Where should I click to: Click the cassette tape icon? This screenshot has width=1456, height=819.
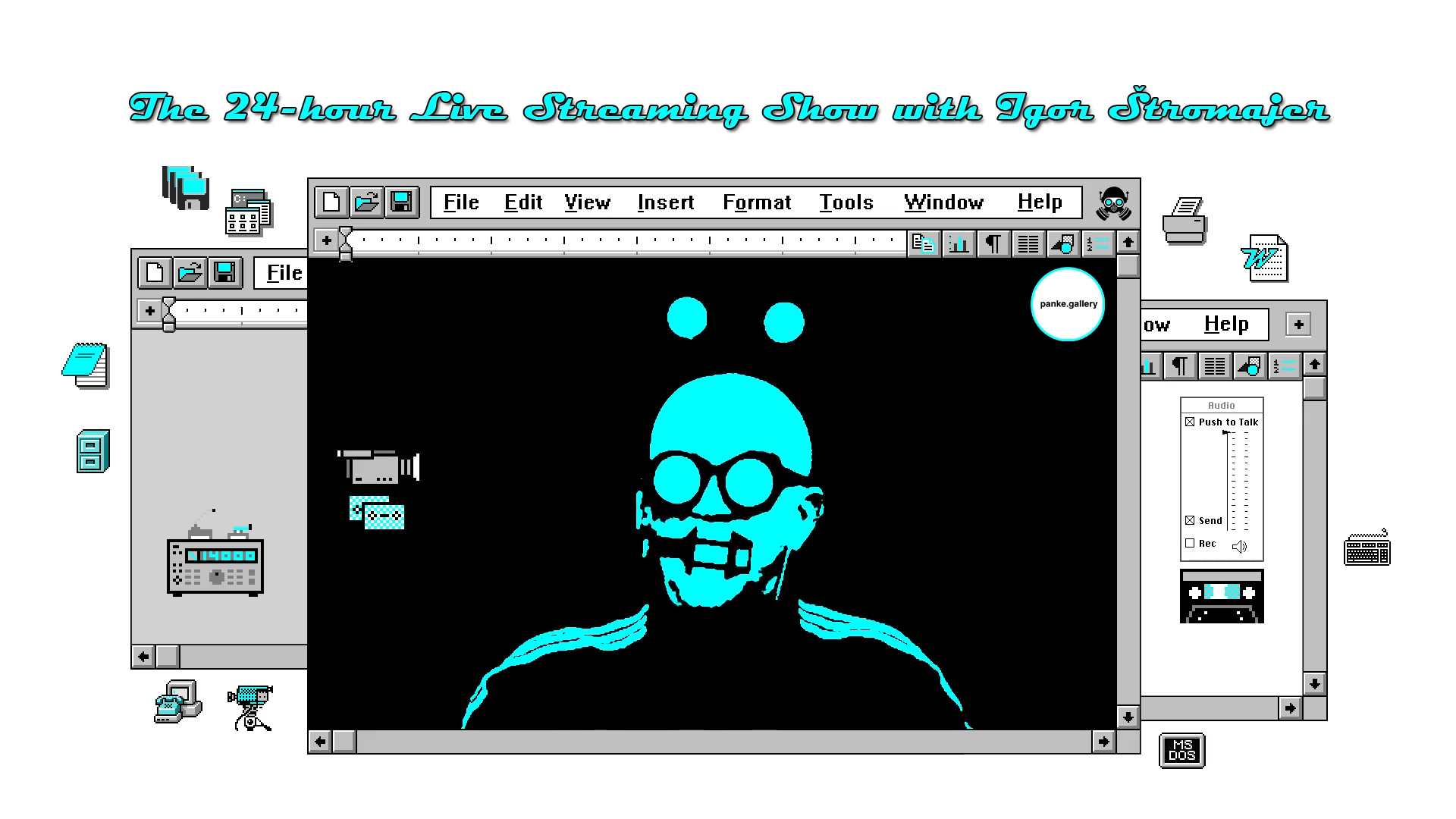[1222, 596]
